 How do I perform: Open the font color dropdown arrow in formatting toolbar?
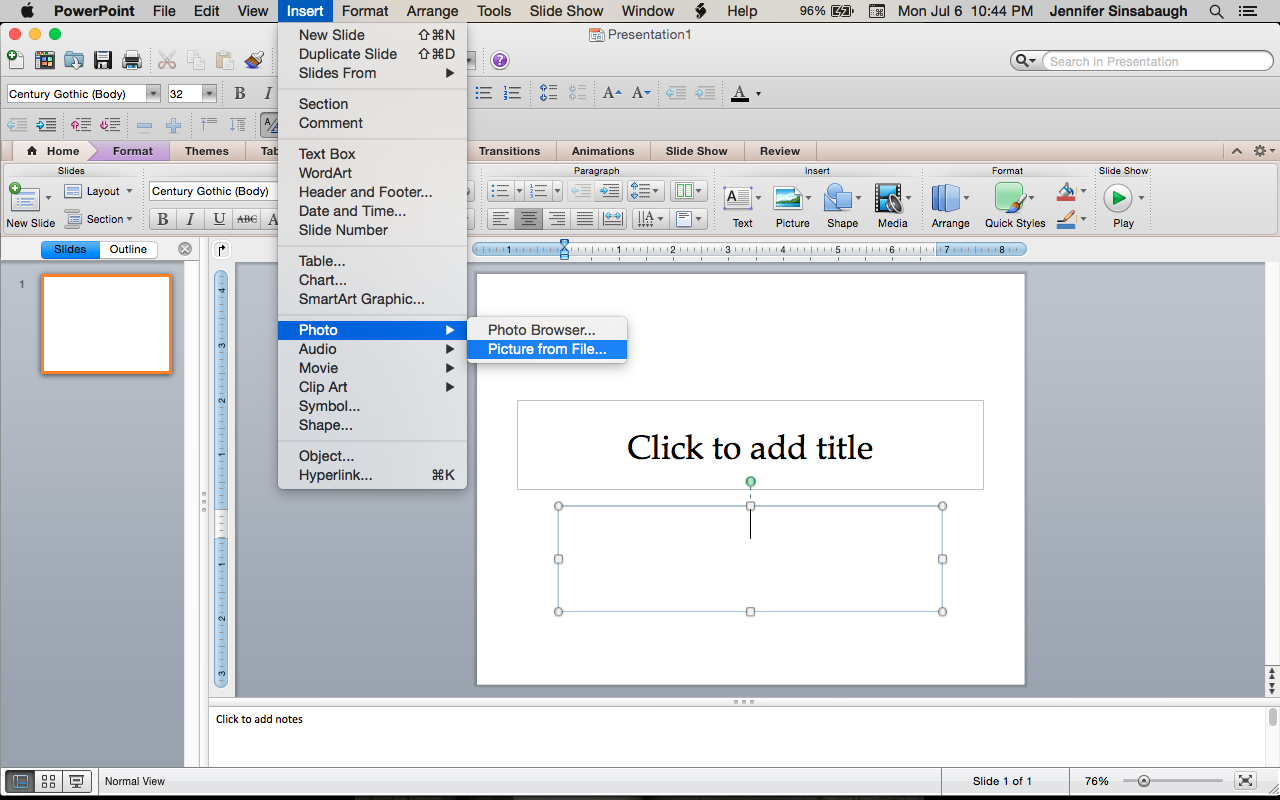(758, 94)
